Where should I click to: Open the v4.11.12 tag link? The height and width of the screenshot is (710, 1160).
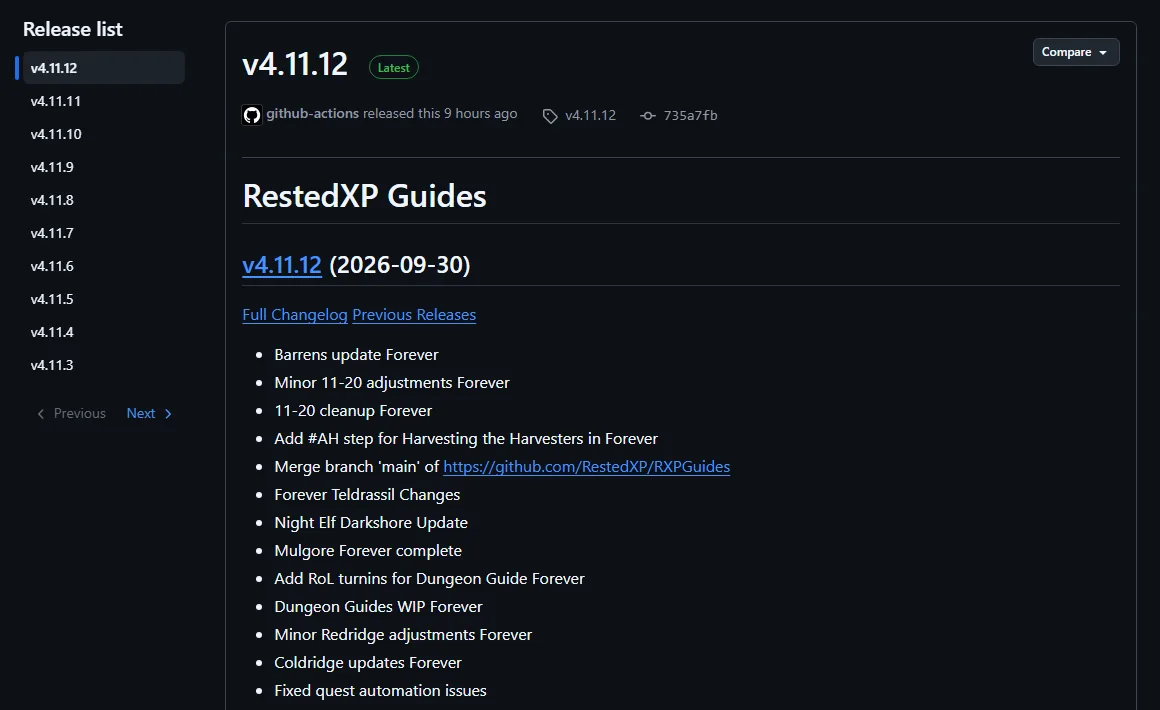pos(590,115)
